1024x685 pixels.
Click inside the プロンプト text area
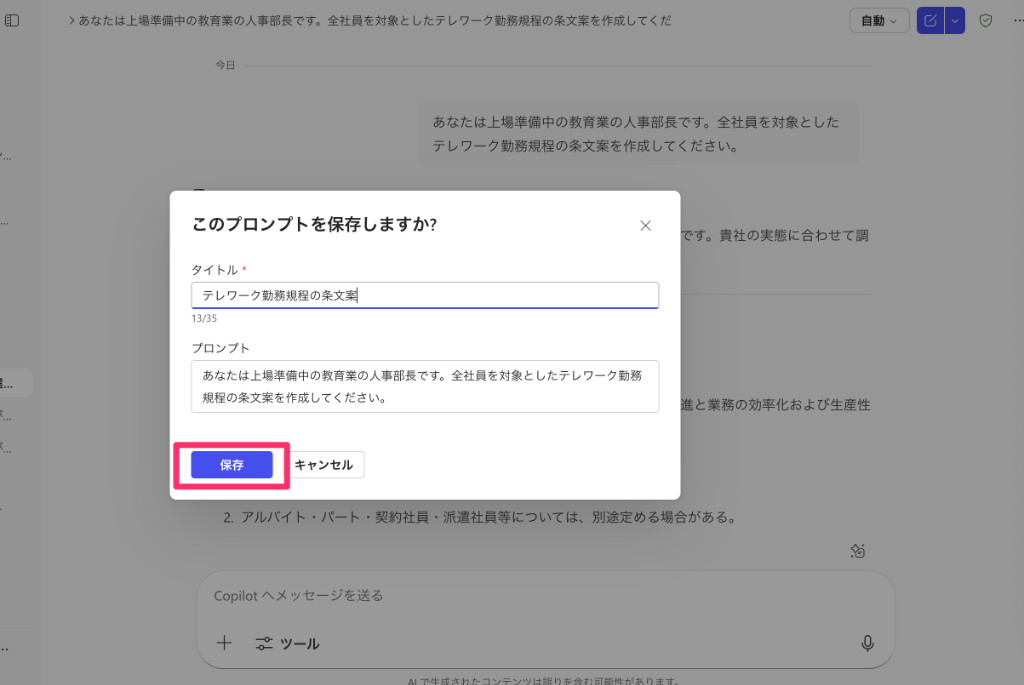click(x=424, y=386)
